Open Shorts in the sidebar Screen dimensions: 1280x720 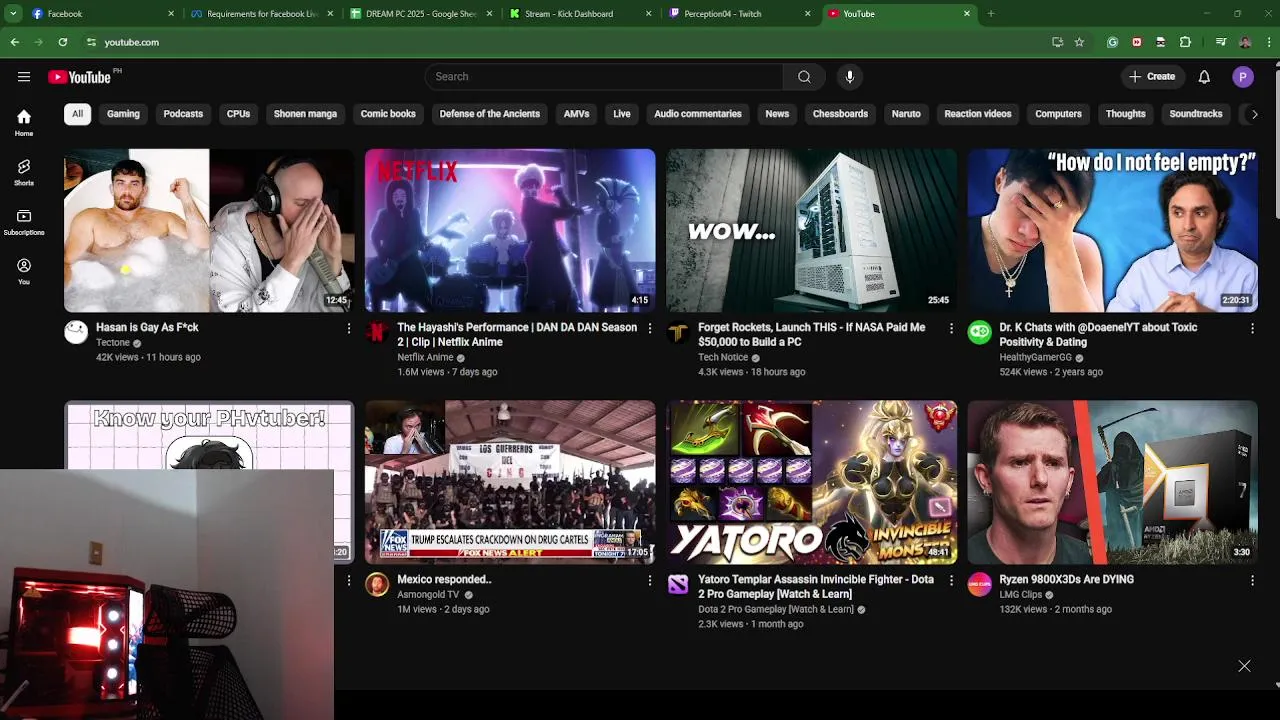click(x=24, y=173)
